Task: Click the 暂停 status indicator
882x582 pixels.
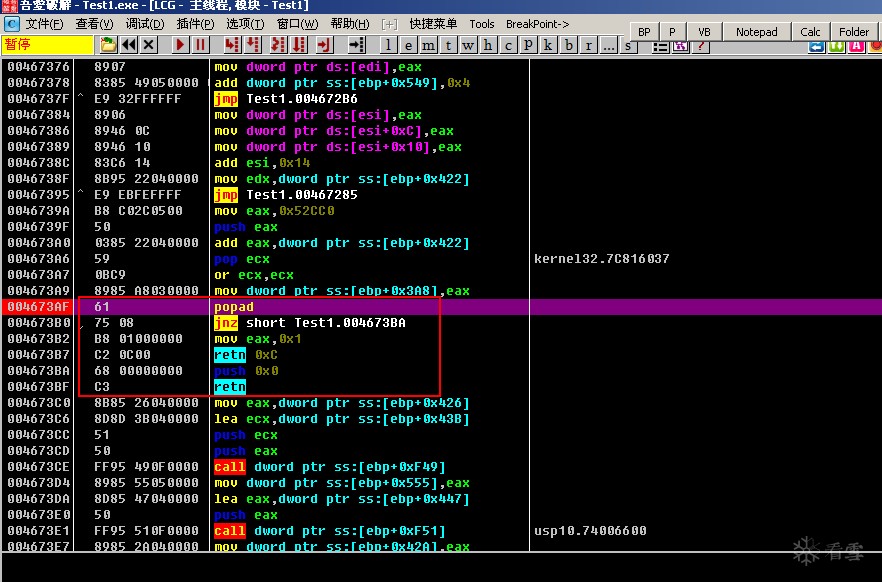Action: [47, 44]
